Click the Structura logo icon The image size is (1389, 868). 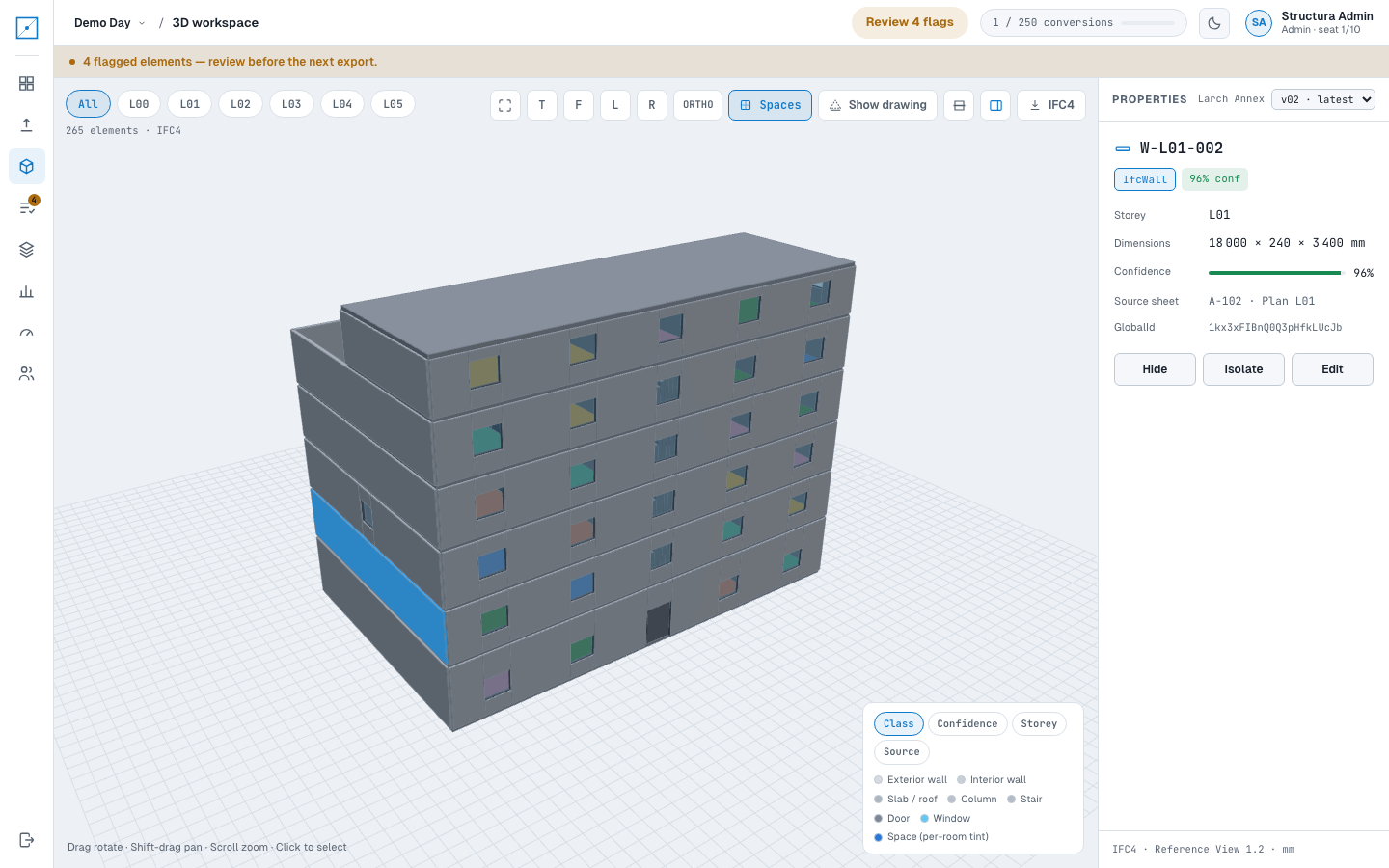[27, 28]
